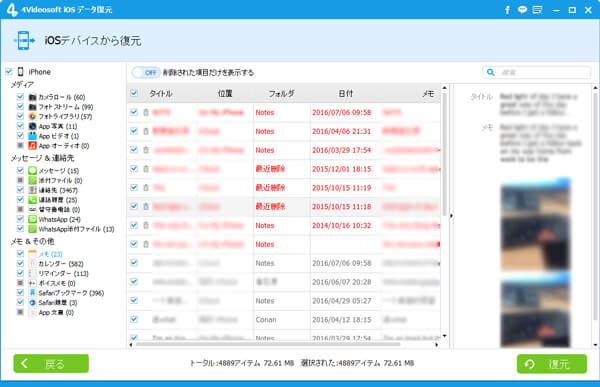Uncheck the camera roll (60) checkbox

[x=20, y=97]
